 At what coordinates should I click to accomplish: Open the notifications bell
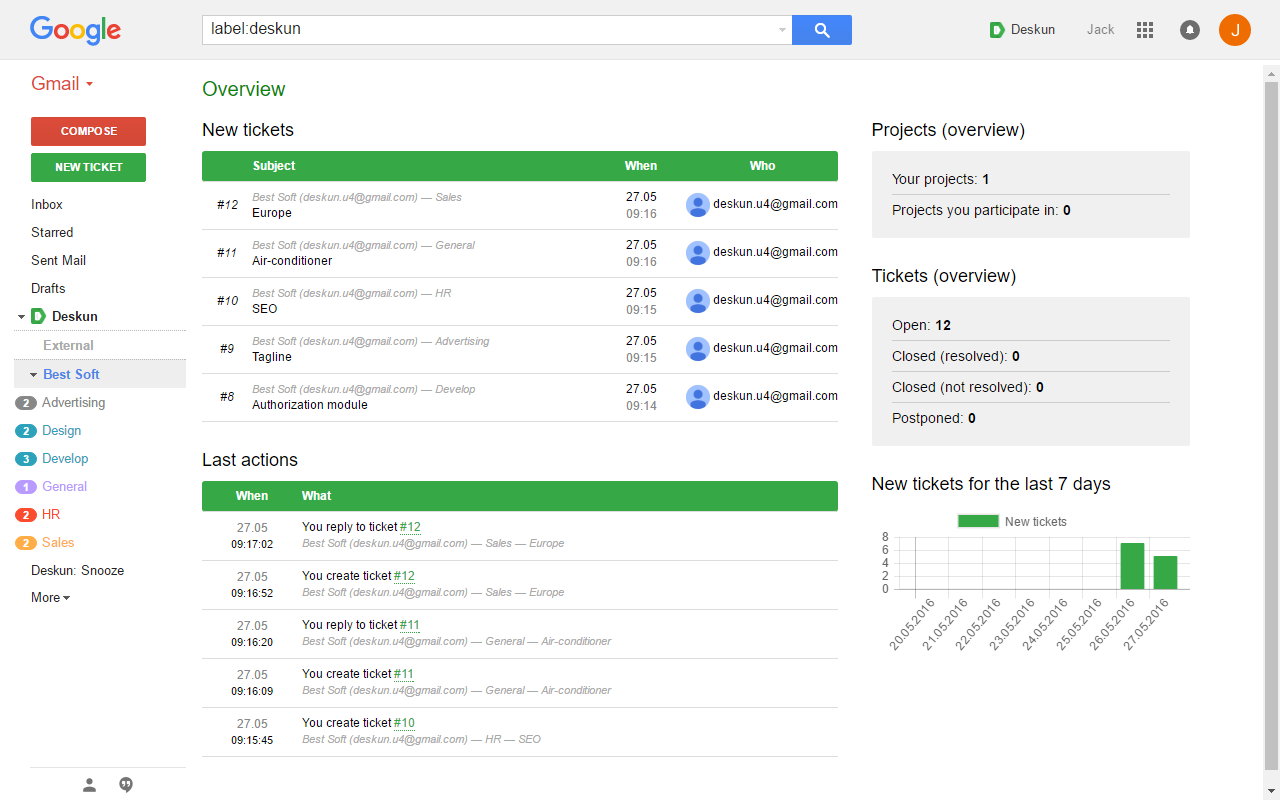[1190, 30]
